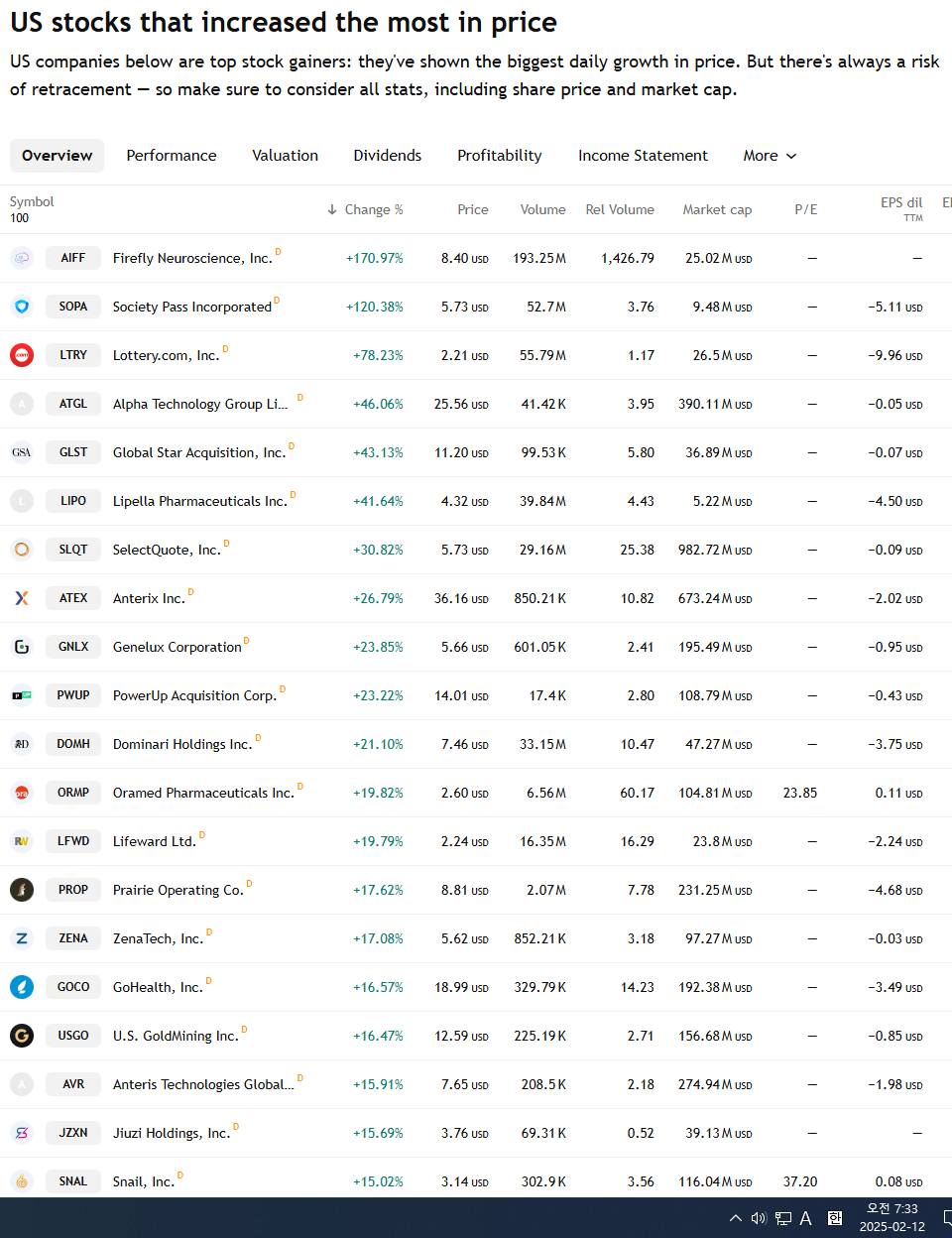The height and width of the screenshot is (1238, 952).
Task: Switch to the Valuation tab
Action: (286, 156)
